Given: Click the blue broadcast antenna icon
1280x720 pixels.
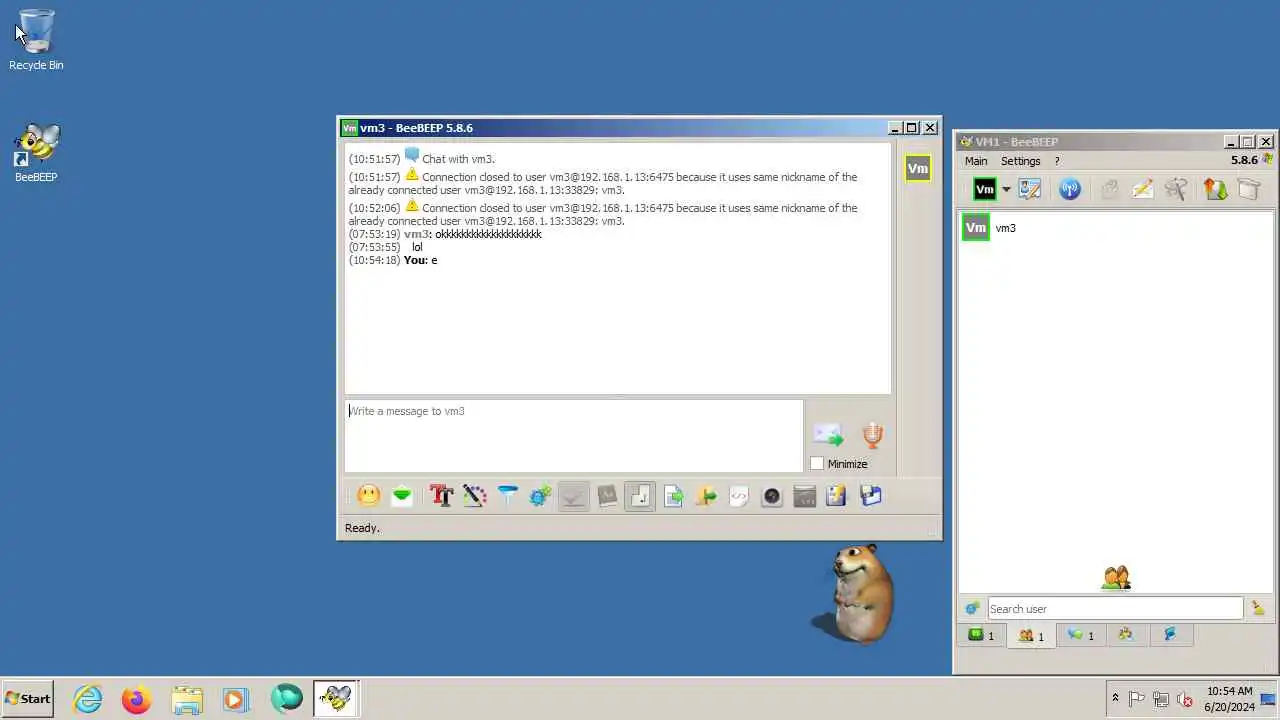Looking at the screenshot, I should [1070, 189].
